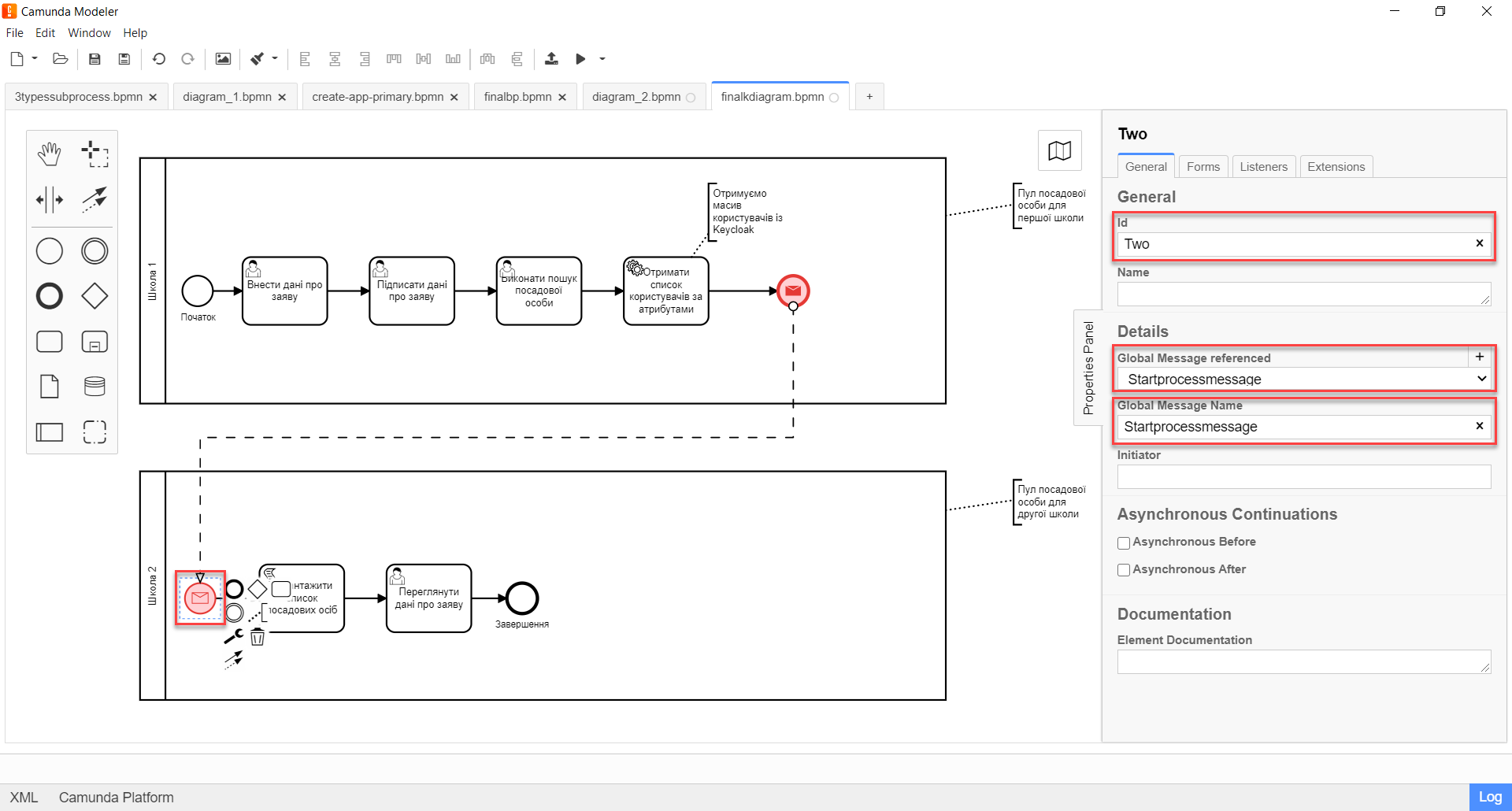Open the Window menu

point(89,33)
